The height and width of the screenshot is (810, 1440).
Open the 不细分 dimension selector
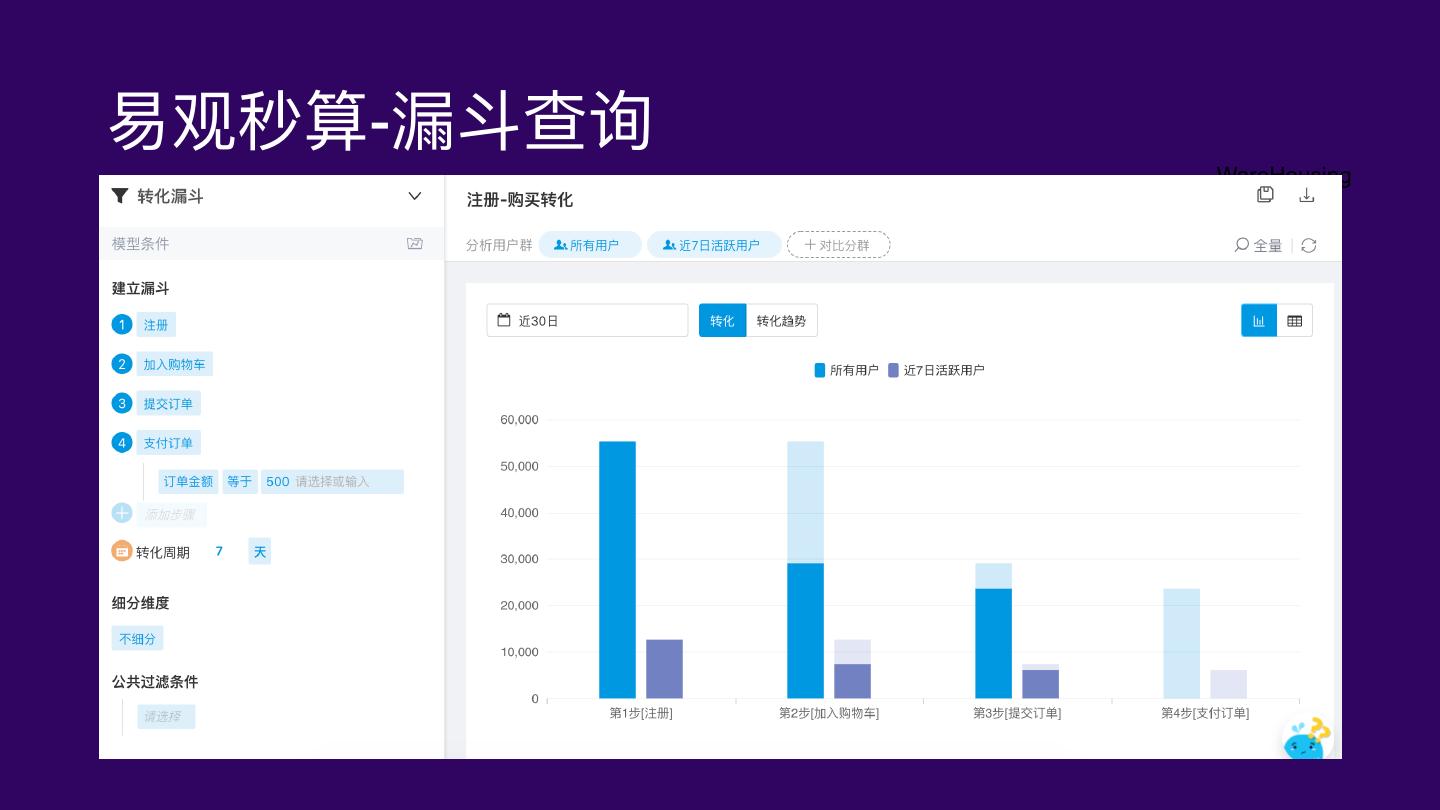[x=138, y=638]
